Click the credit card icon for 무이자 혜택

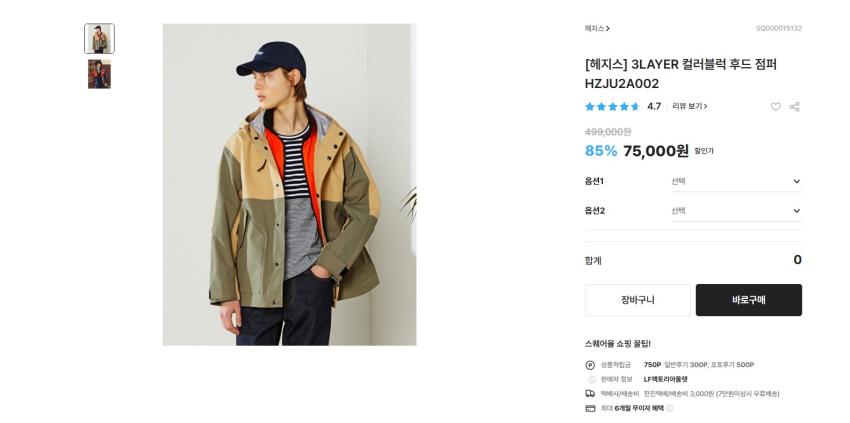590,408
